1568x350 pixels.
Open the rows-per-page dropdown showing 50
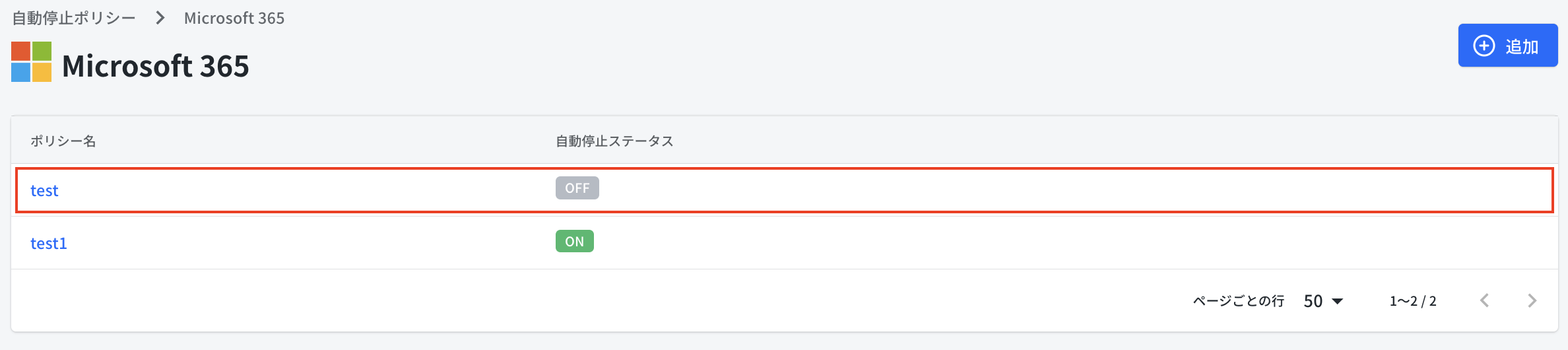(1323, 301)
